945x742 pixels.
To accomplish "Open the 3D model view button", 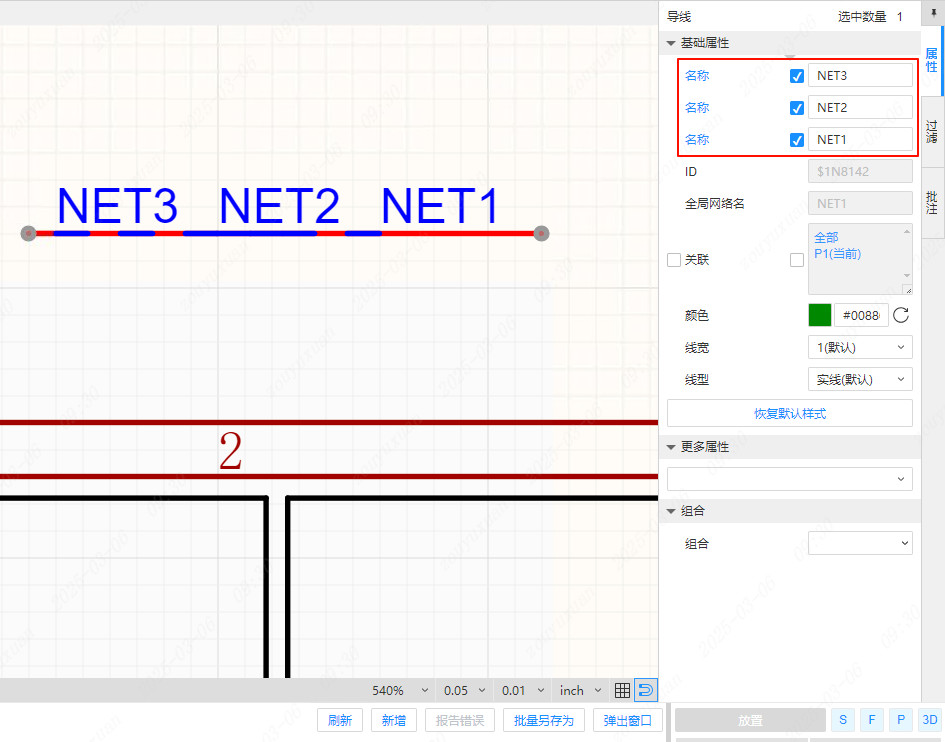I will 930,720.
